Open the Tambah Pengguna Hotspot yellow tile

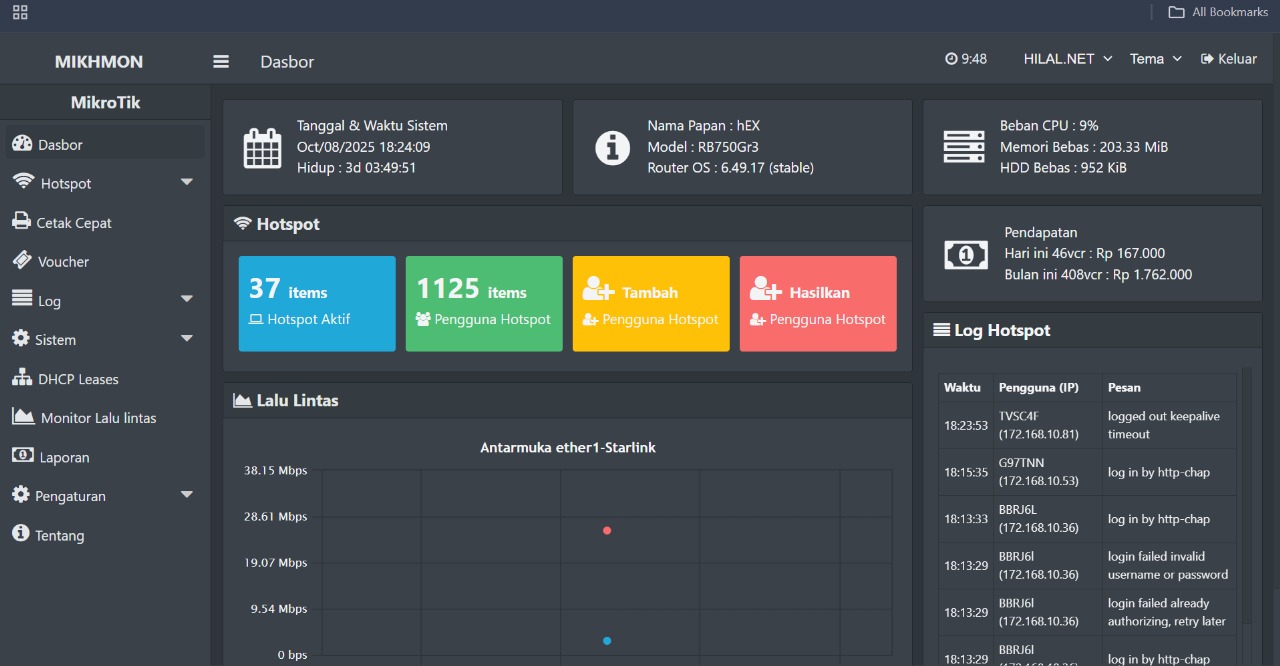[x=651, y=303]
